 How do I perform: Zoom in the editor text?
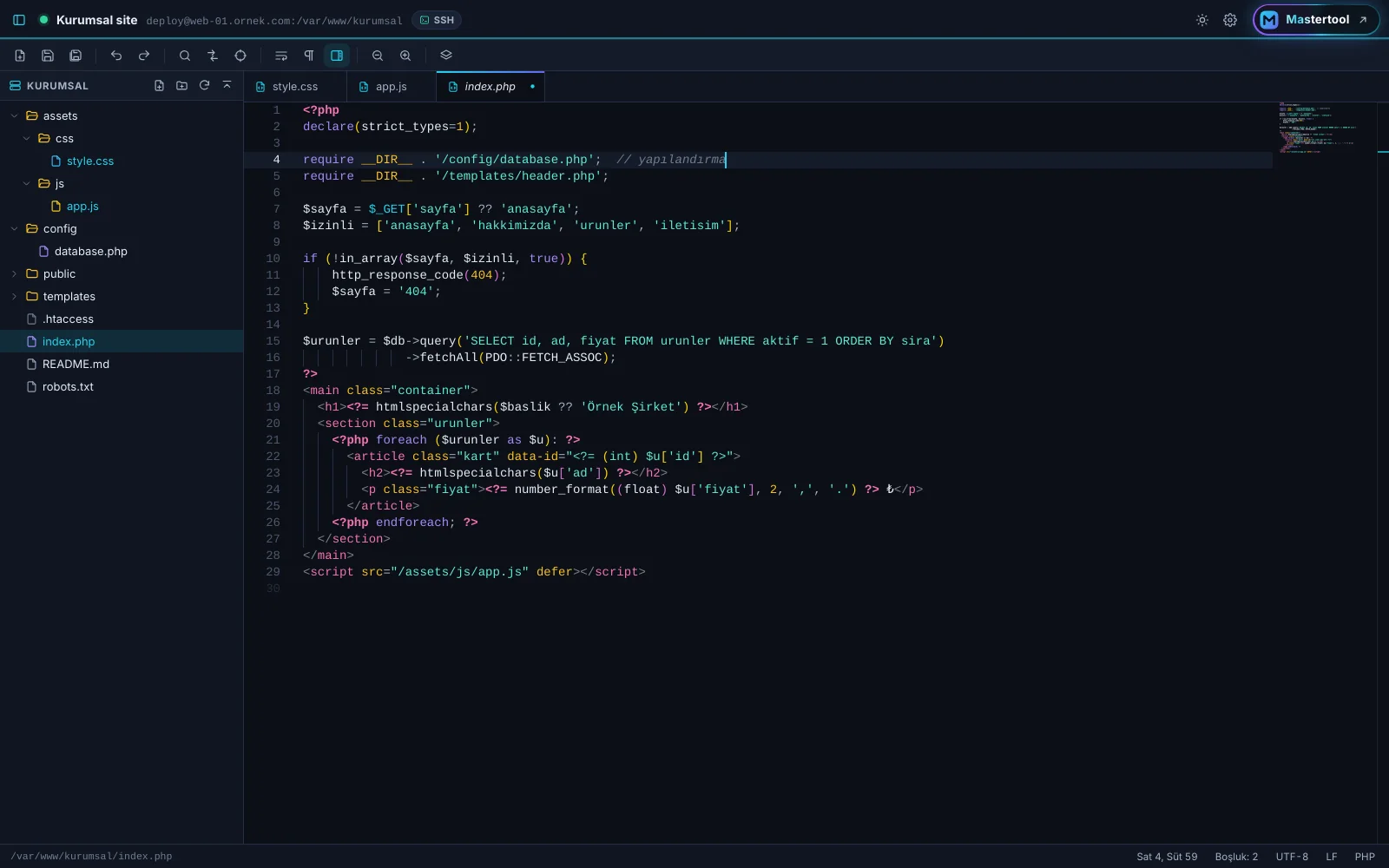coord(405,56)
